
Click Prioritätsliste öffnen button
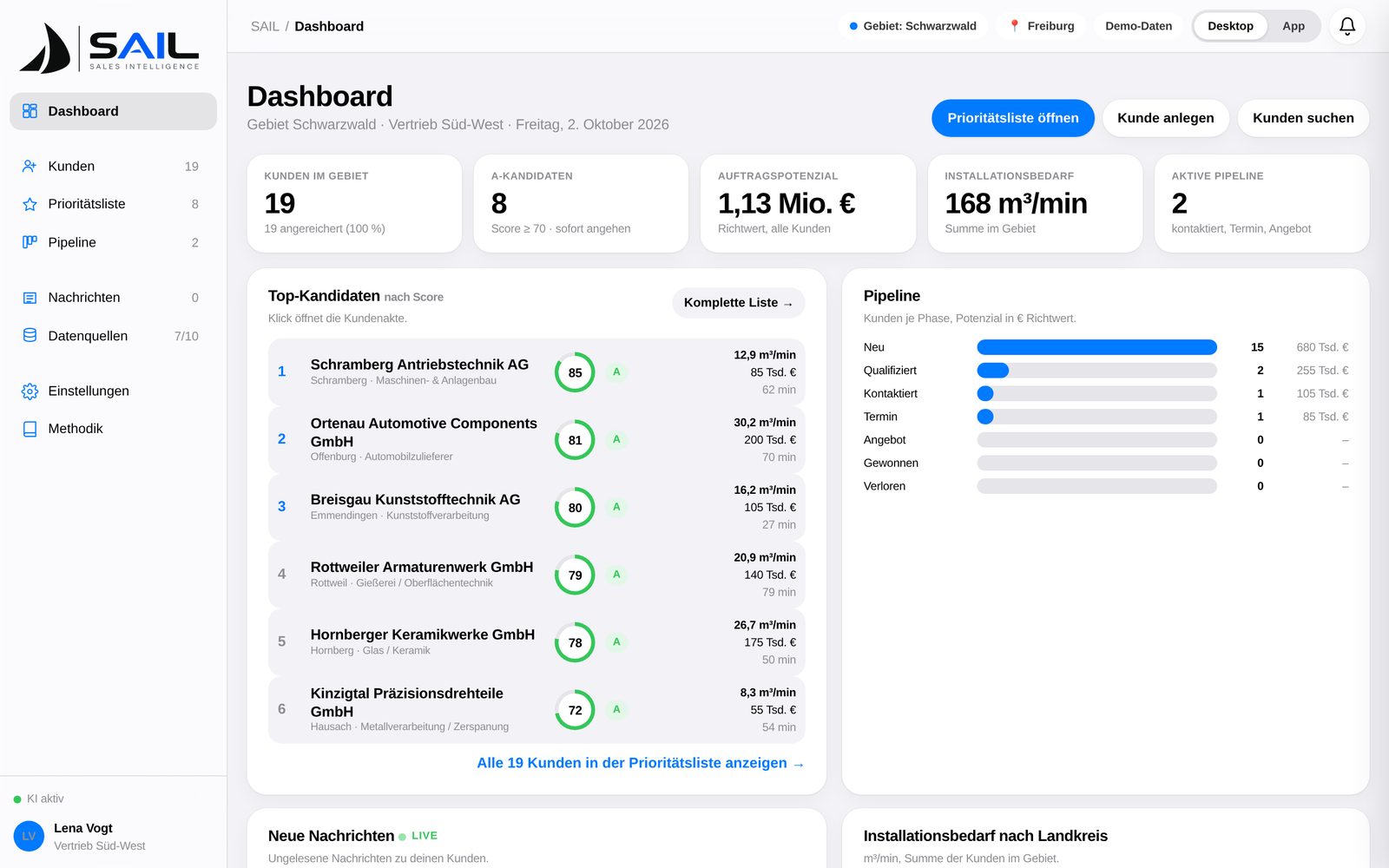pyautogui.click(x=1013, y=118)
